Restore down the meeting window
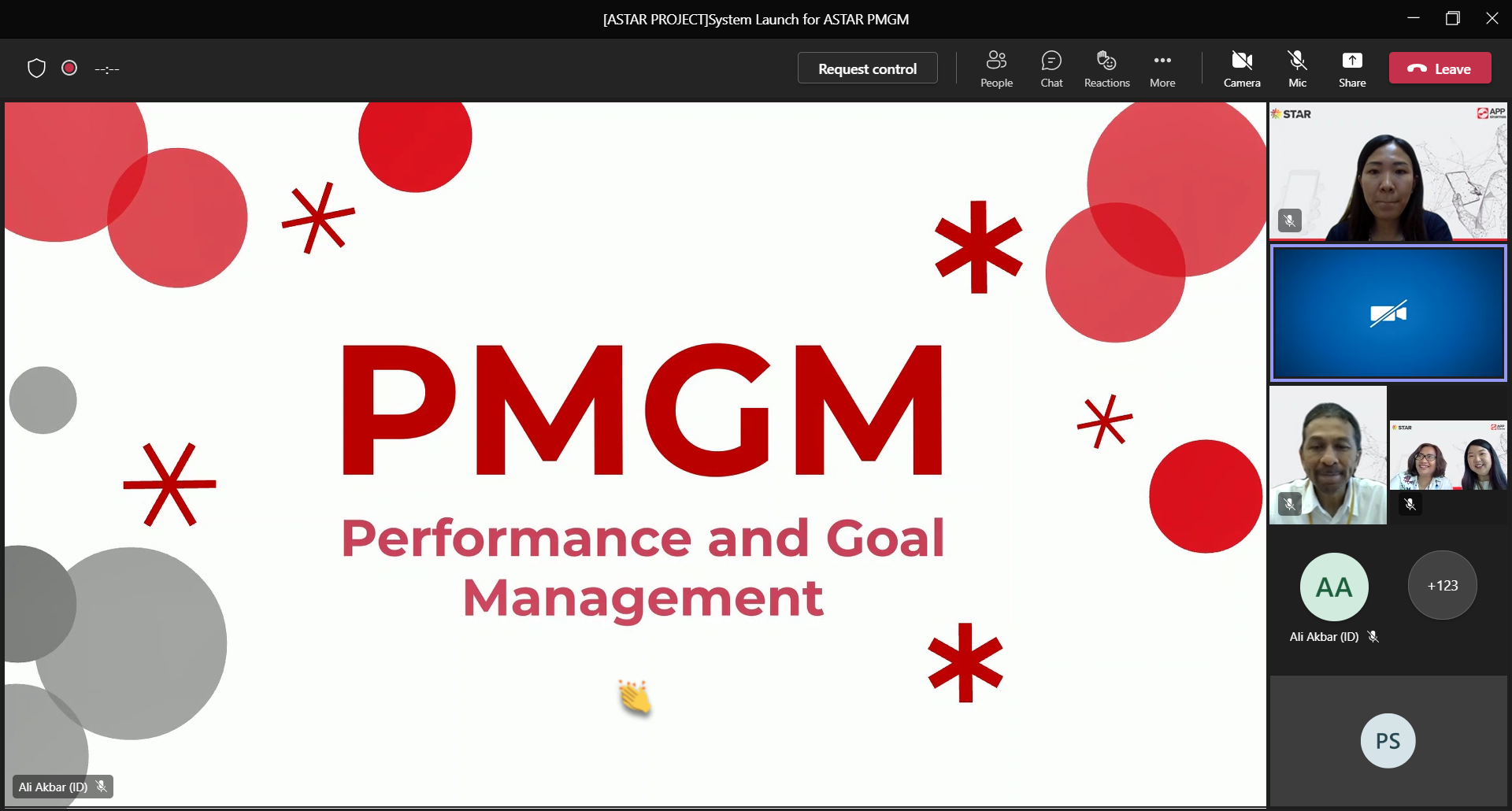Image resolution: width=1512 pixels, height=811 pixels. 1453,19
